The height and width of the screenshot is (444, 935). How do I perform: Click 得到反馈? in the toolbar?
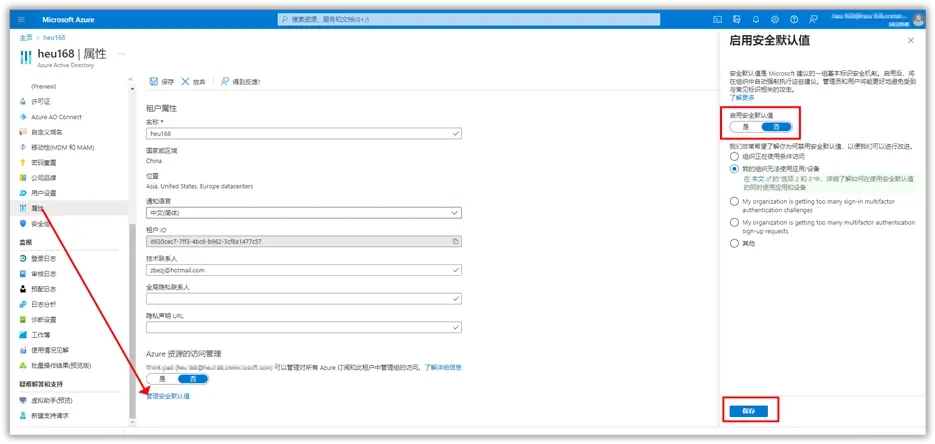coord(240,82)
